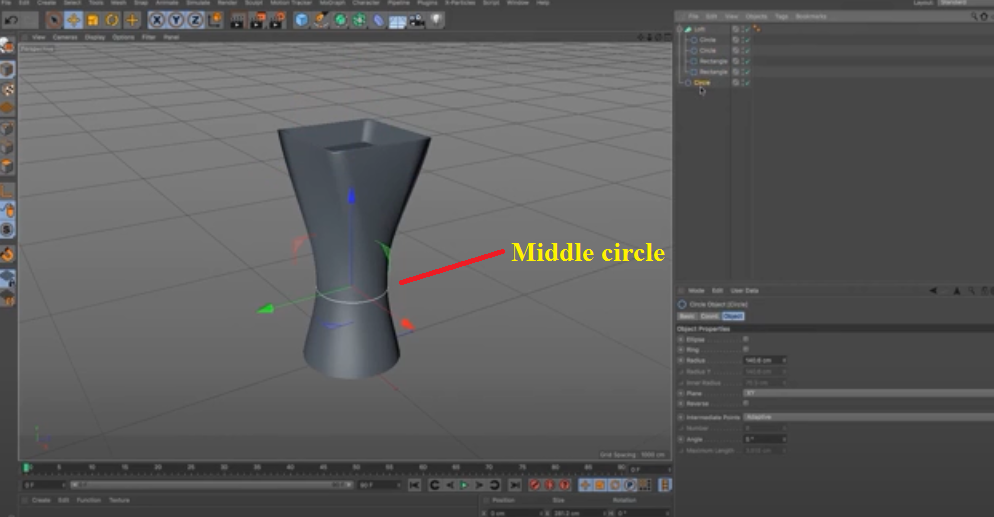Open the floor environment icon
994x517 pixels.
tap(397, 20)
